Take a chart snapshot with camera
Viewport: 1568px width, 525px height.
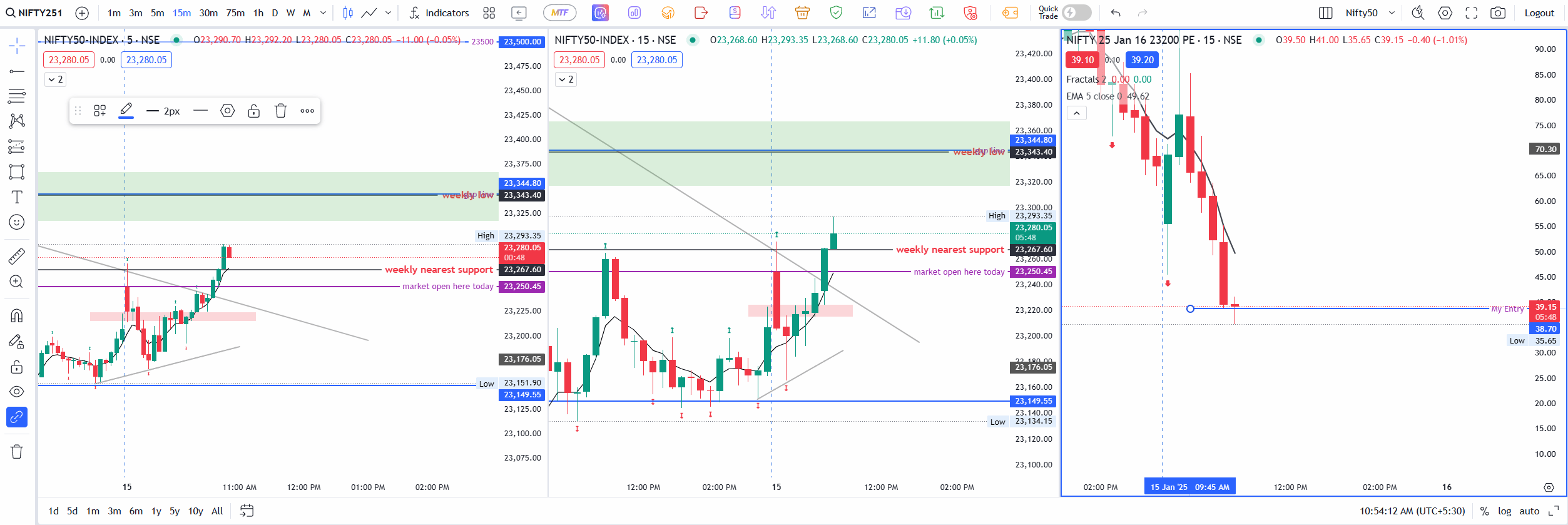(x=1498, y=13)
